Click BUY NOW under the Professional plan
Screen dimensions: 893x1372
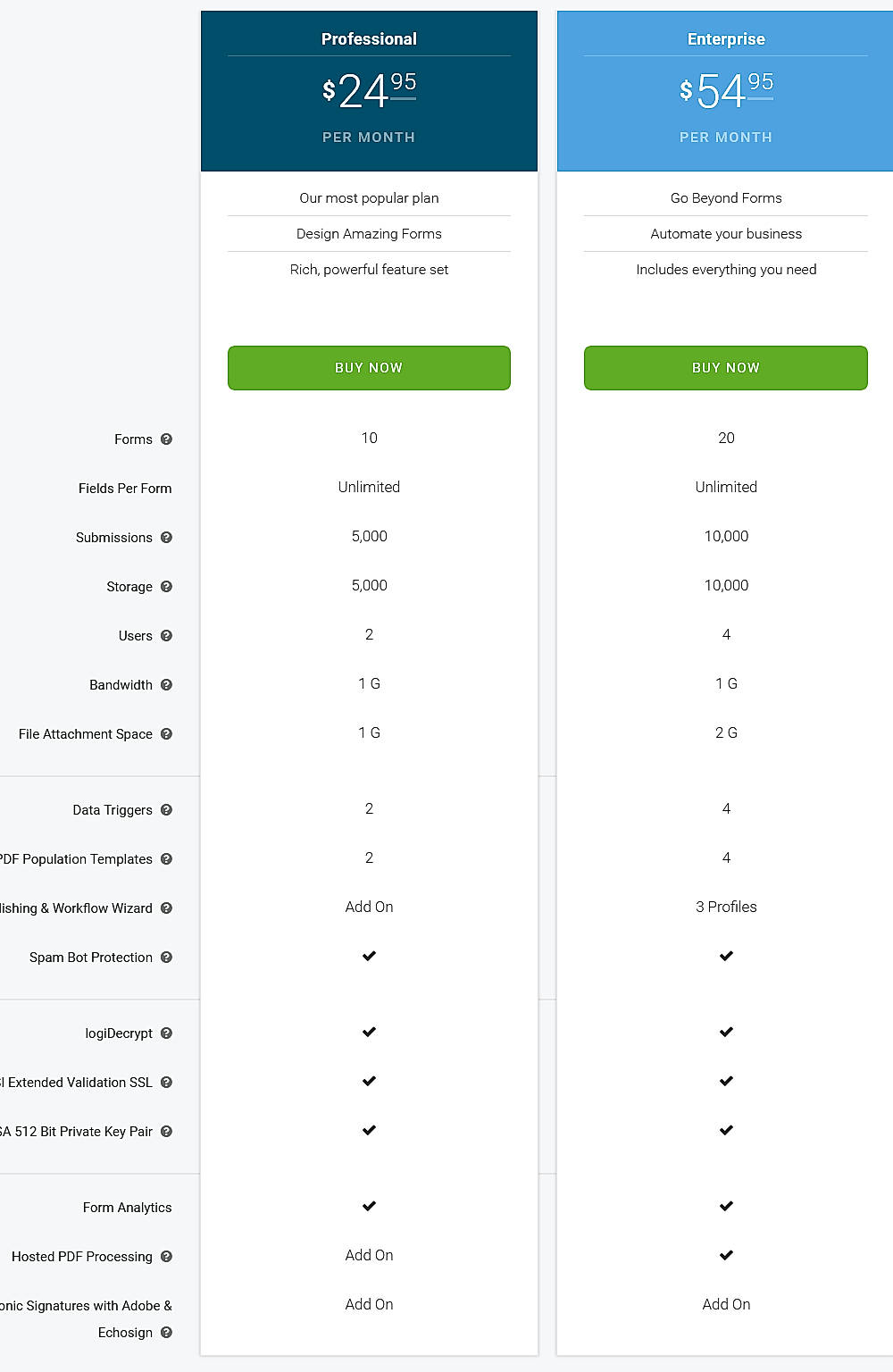coord(369,367)
